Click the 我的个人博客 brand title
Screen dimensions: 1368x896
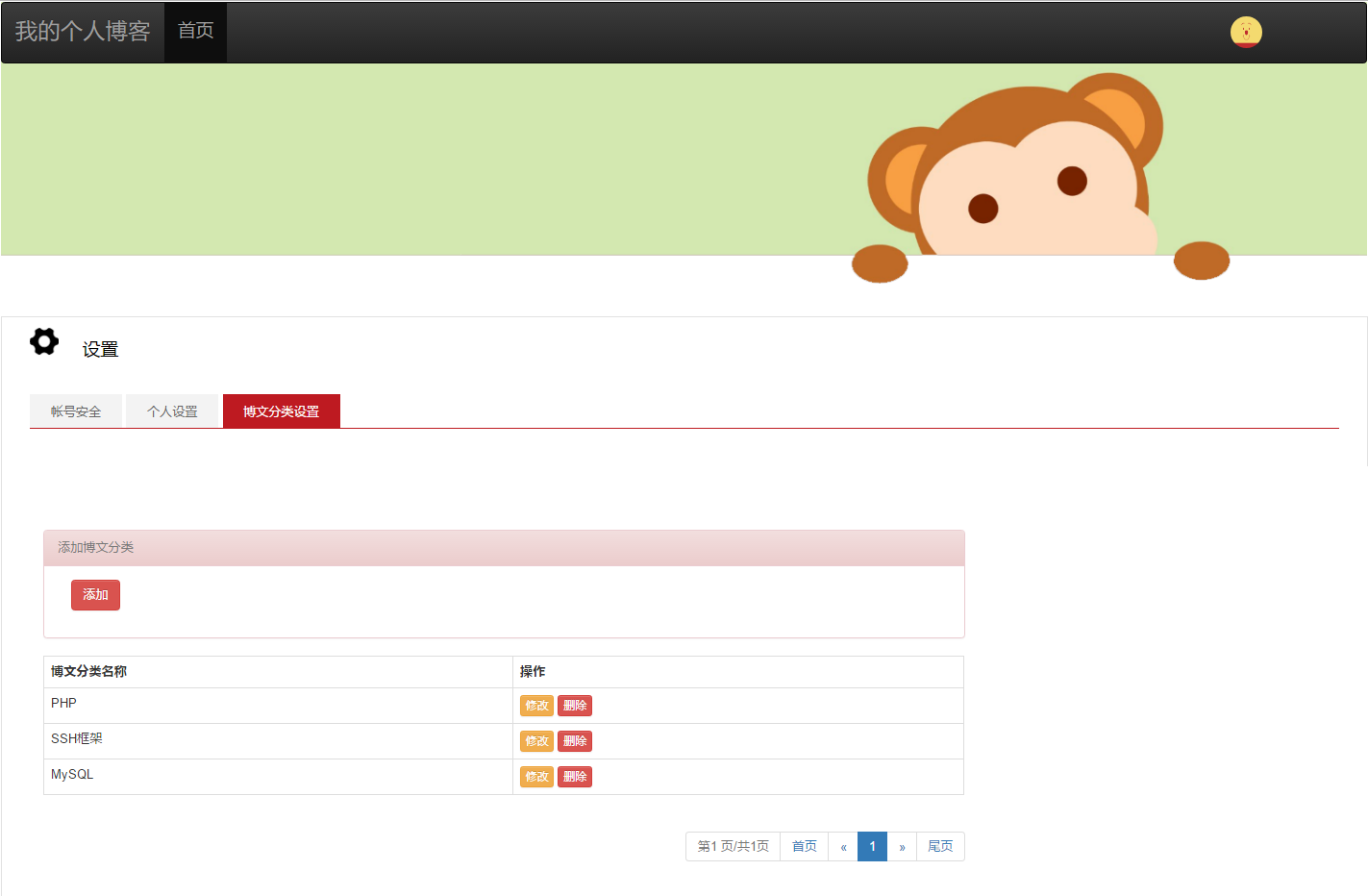83,32
